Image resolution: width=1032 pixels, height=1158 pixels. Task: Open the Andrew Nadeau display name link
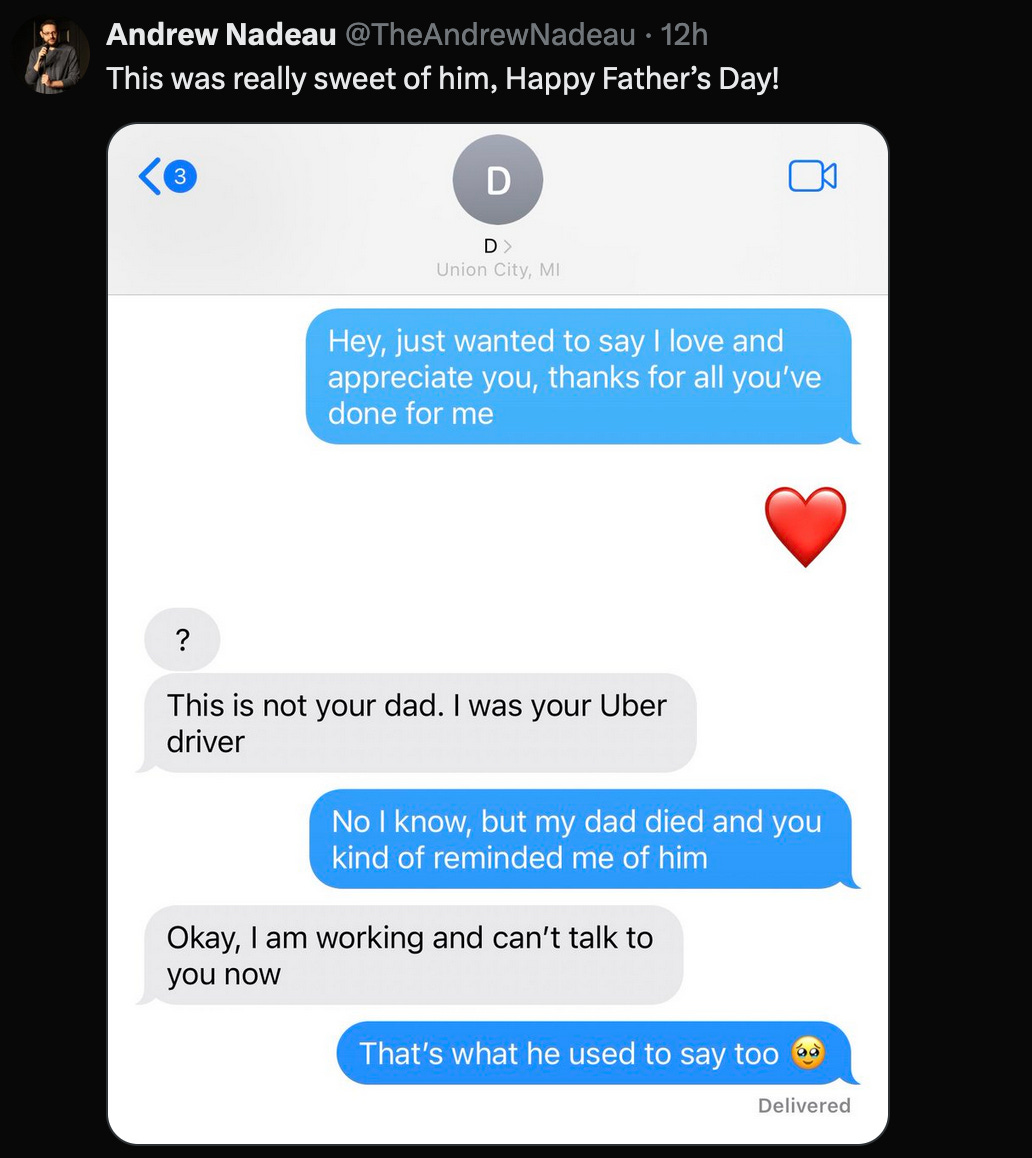coord(221,35)
